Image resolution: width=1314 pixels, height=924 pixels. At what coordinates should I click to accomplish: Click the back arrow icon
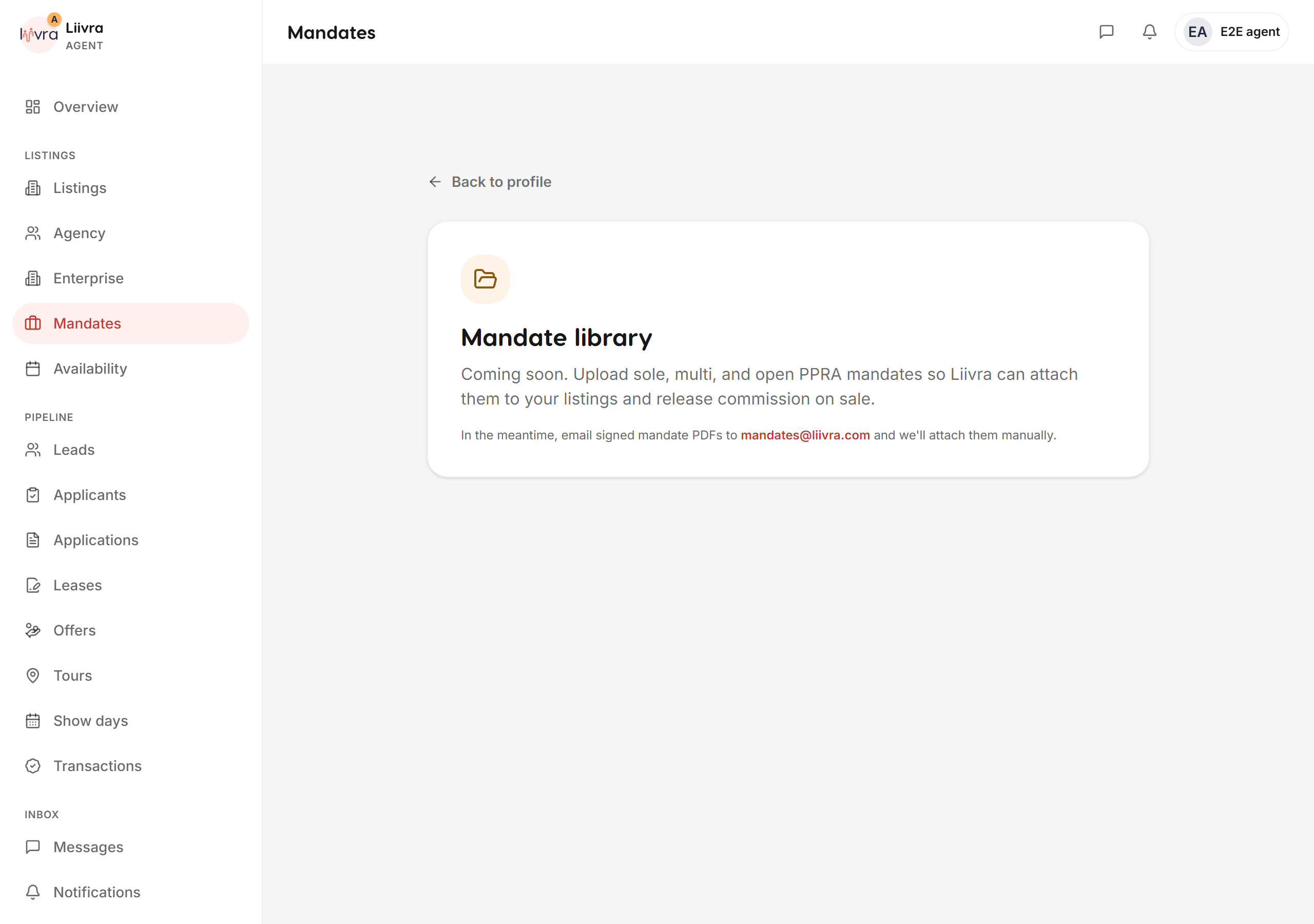tap(435, 182)
